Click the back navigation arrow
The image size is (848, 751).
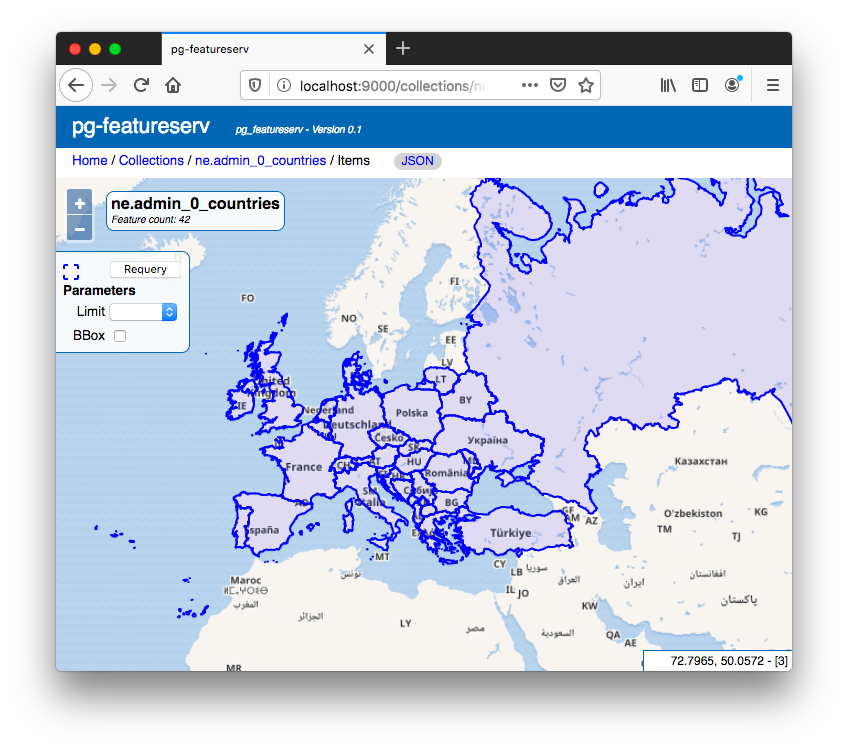[76, 85]
